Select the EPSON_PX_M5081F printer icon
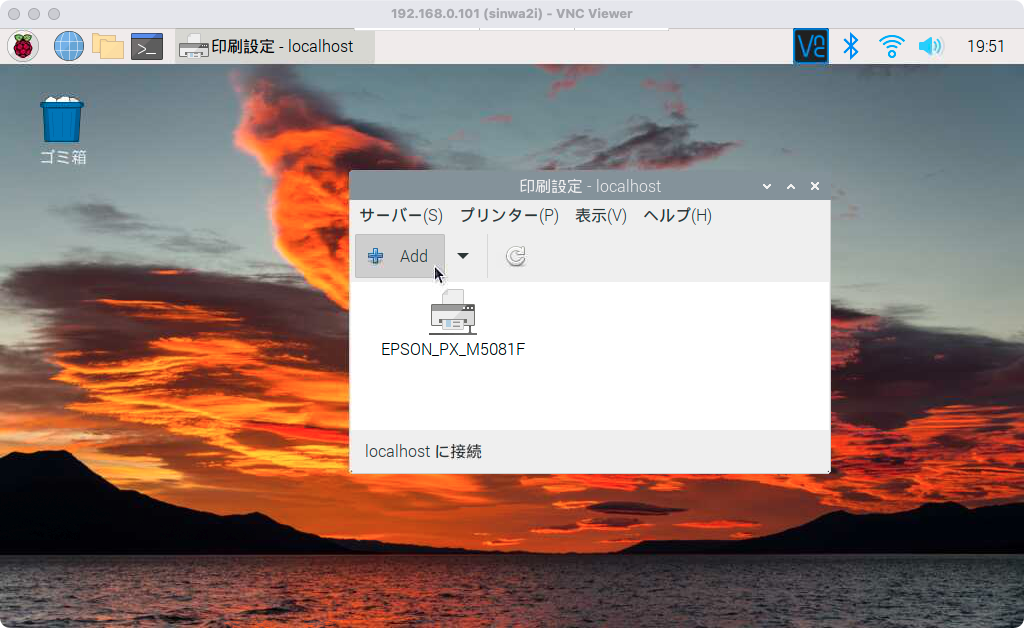Screen dimensions: 1024x628 coord(453,313)
